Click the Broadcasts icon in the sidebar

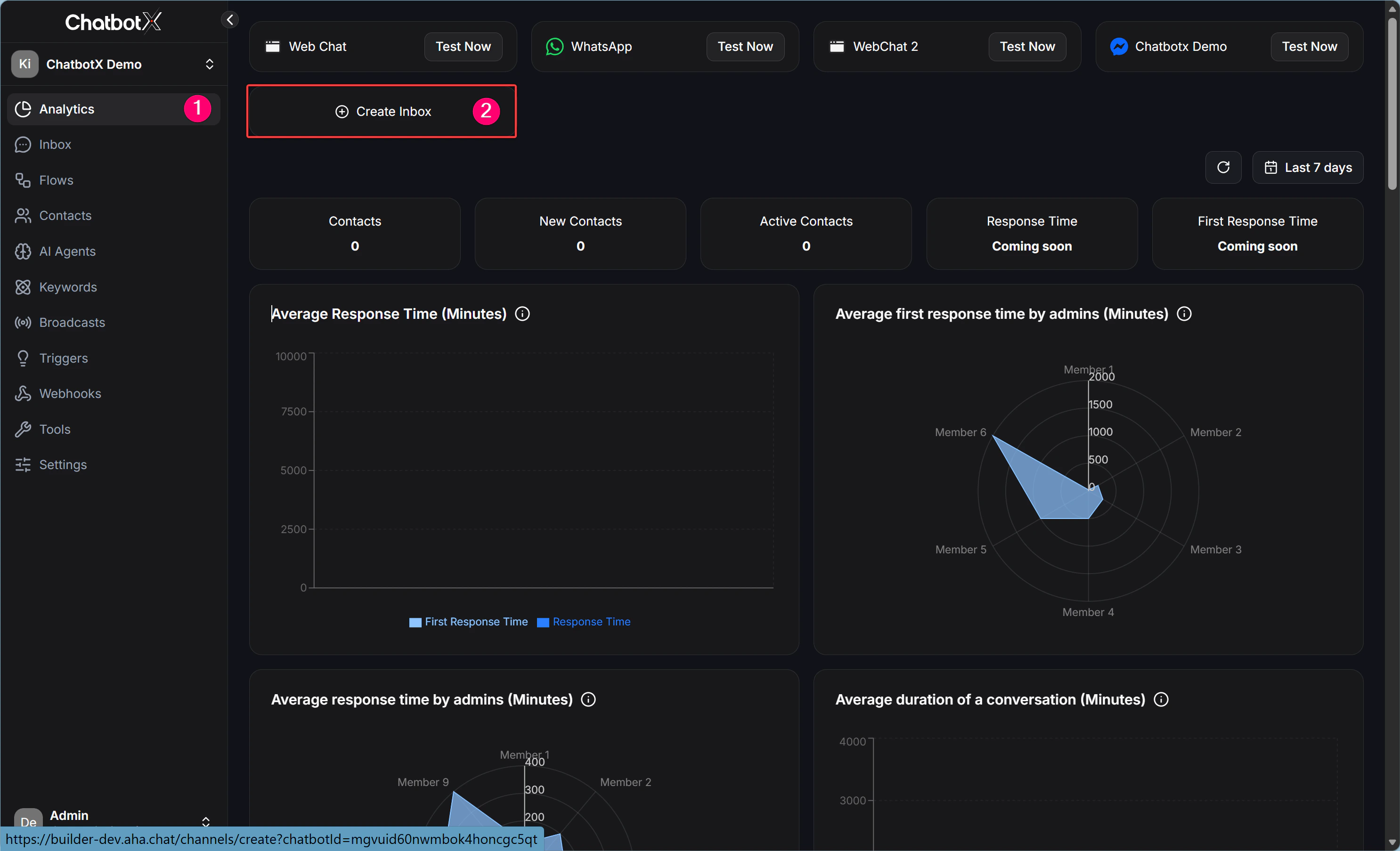point(23,322)
